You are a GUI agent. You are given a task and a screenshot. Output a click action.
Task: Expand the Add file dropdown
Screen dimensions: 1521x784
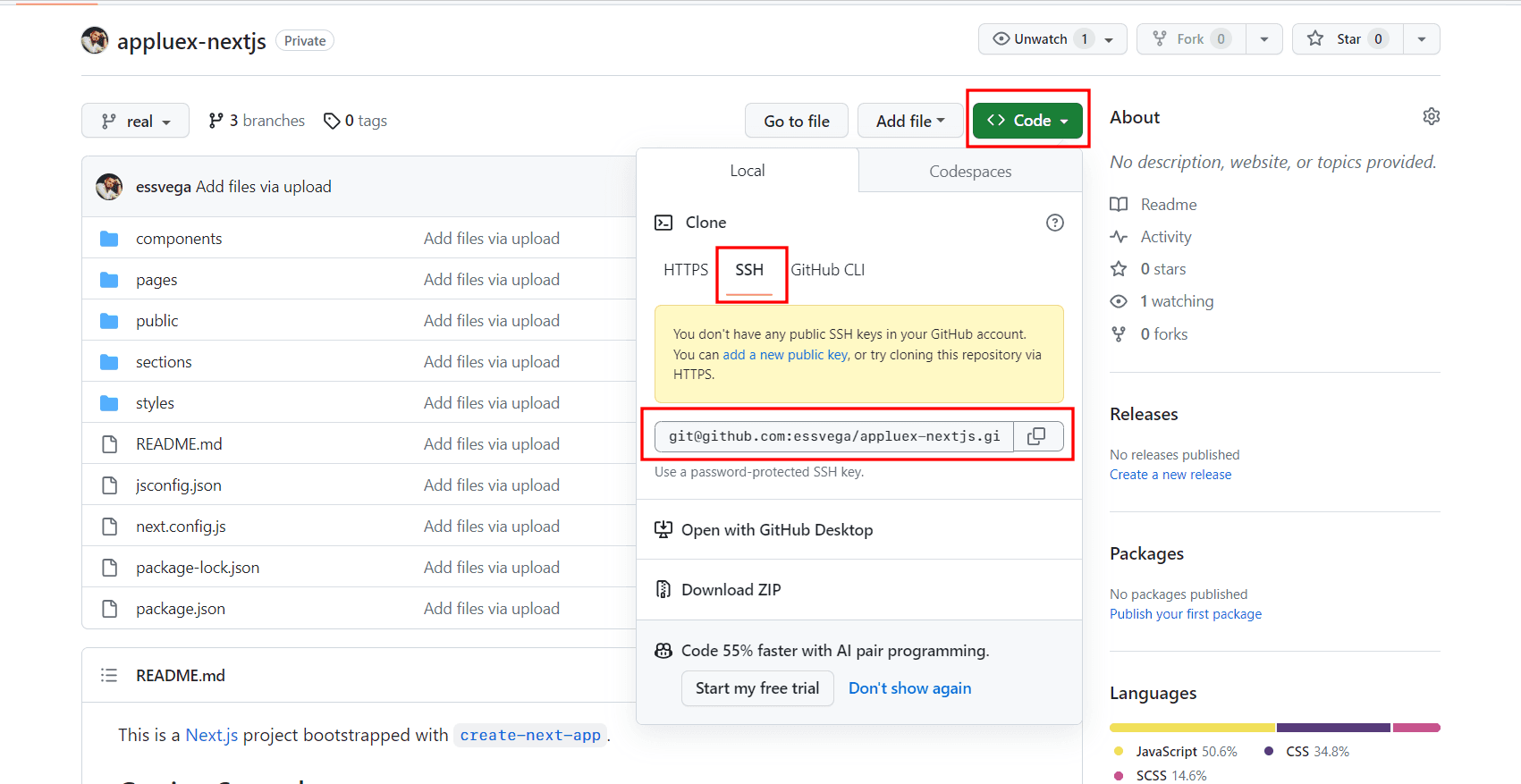pos(910,121)
